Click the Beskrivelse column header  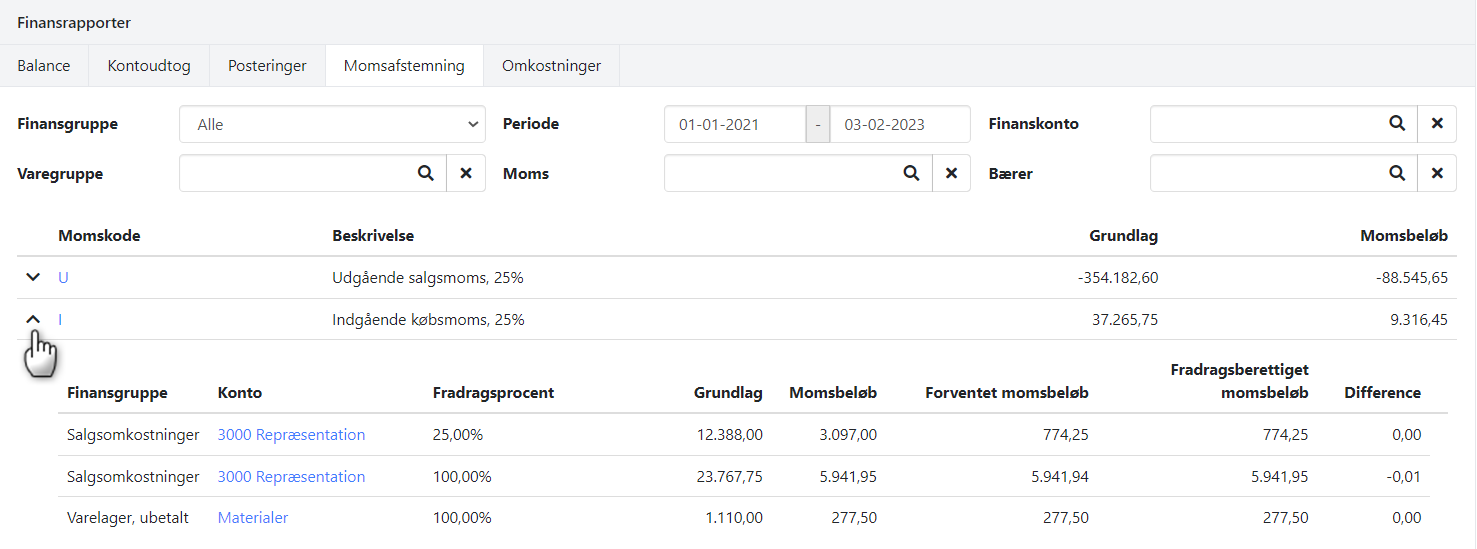pyautogui.click(x=373, y=236)
